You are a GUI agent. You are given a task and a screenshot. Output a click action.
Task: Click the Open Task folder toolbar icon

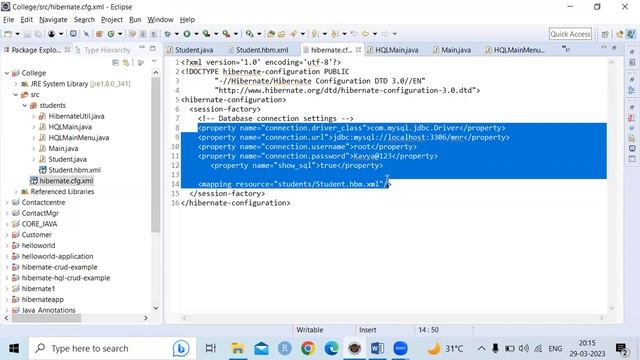[x=282, y=34]
